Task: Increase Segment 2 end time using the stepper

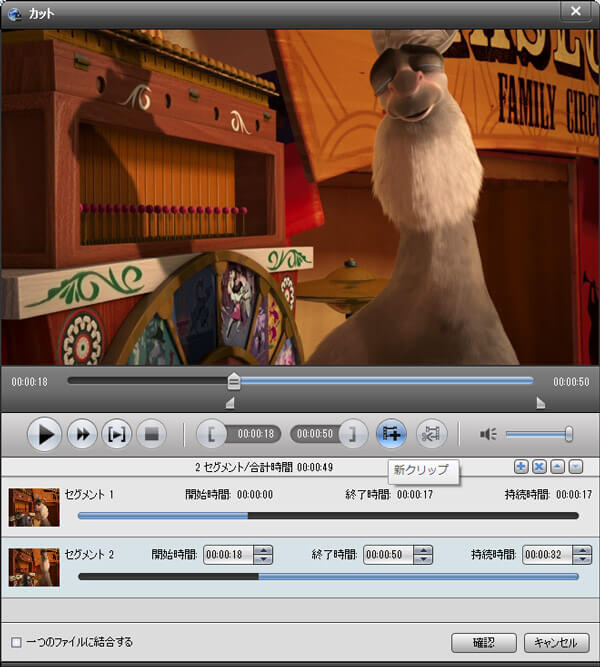Action: [423, 550]
